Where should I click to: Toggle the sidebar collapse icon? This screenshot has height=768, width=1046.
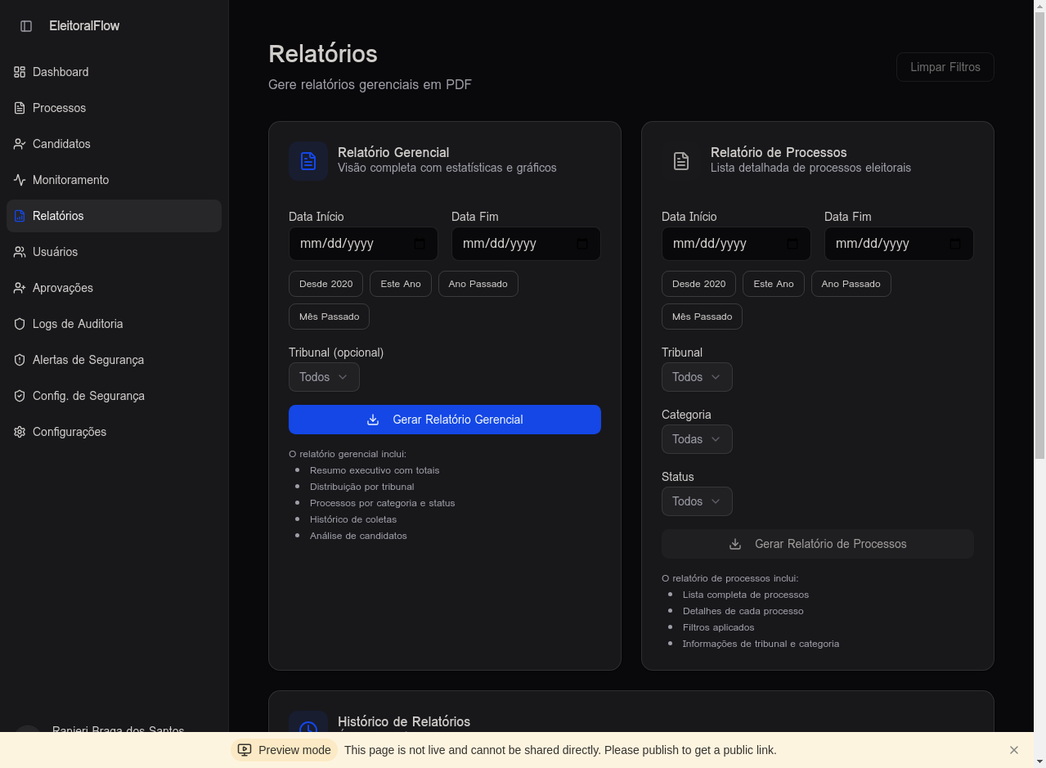(26, 26)
